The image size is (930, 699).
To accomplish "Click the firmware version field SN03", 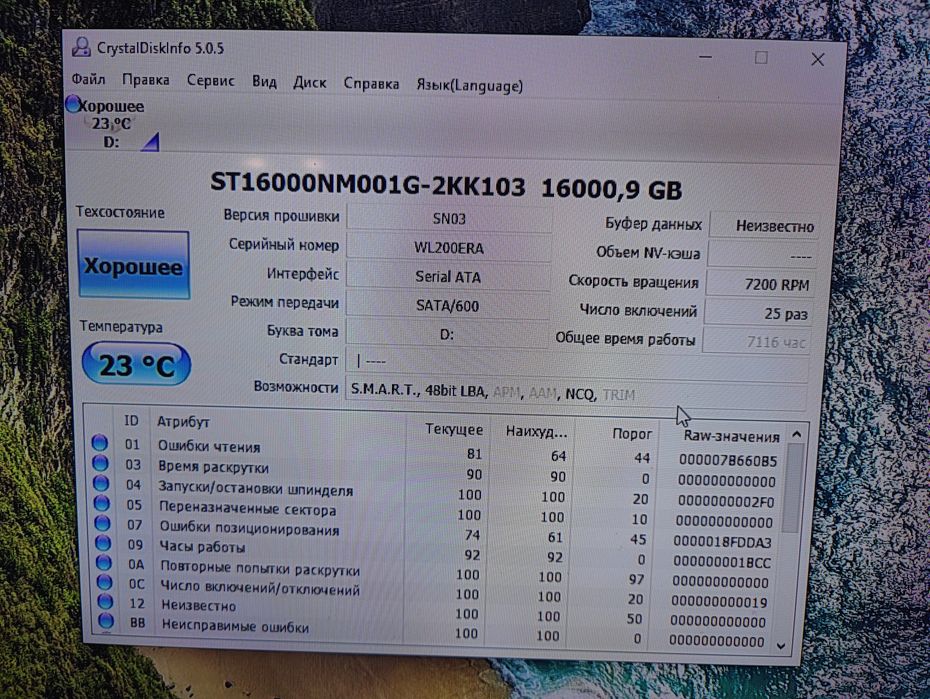I will (x=449, y=219).
